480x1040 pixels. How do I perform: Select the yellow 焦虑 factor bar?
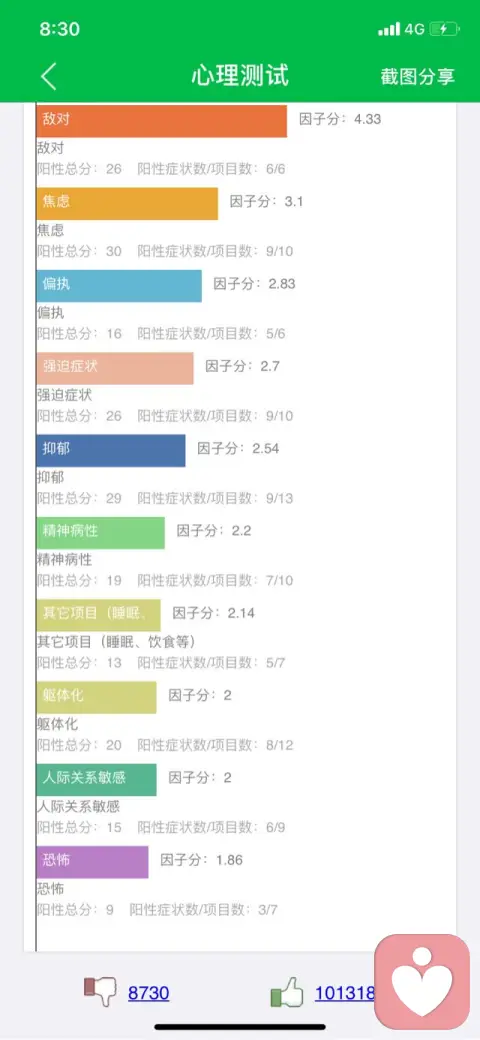pyautogui.click(x=127, y=203)
